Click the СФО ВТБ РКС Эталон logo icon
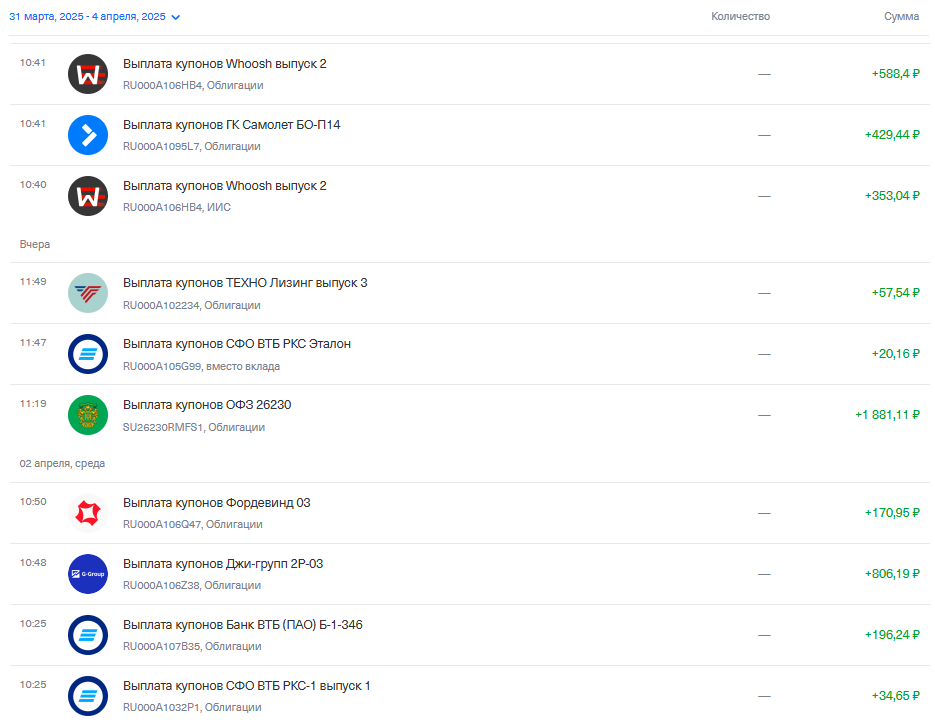935x724 pixels. click(88, 354)
